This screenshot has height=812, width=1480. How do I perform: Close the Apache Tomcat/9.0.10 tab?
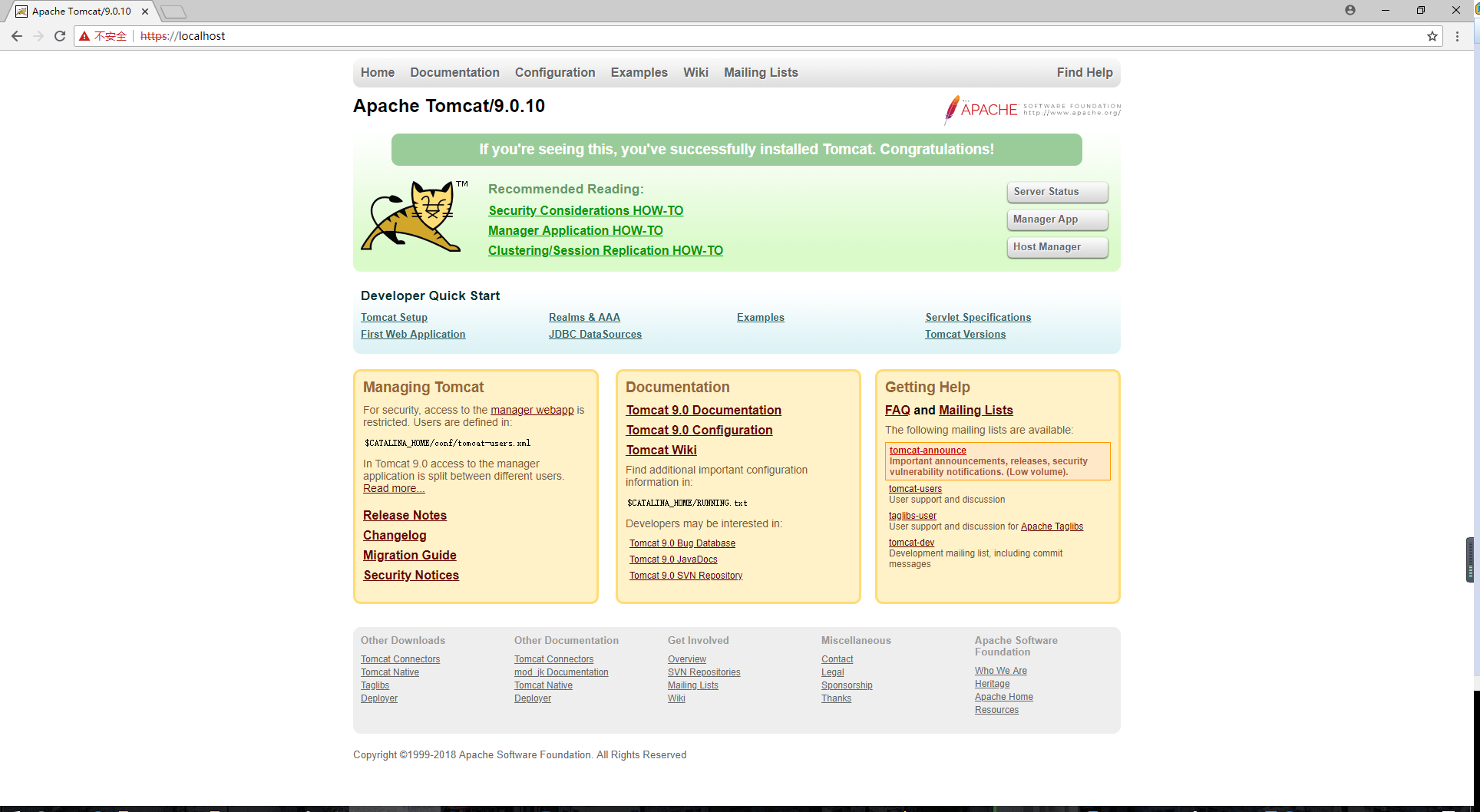pos(145,12)
